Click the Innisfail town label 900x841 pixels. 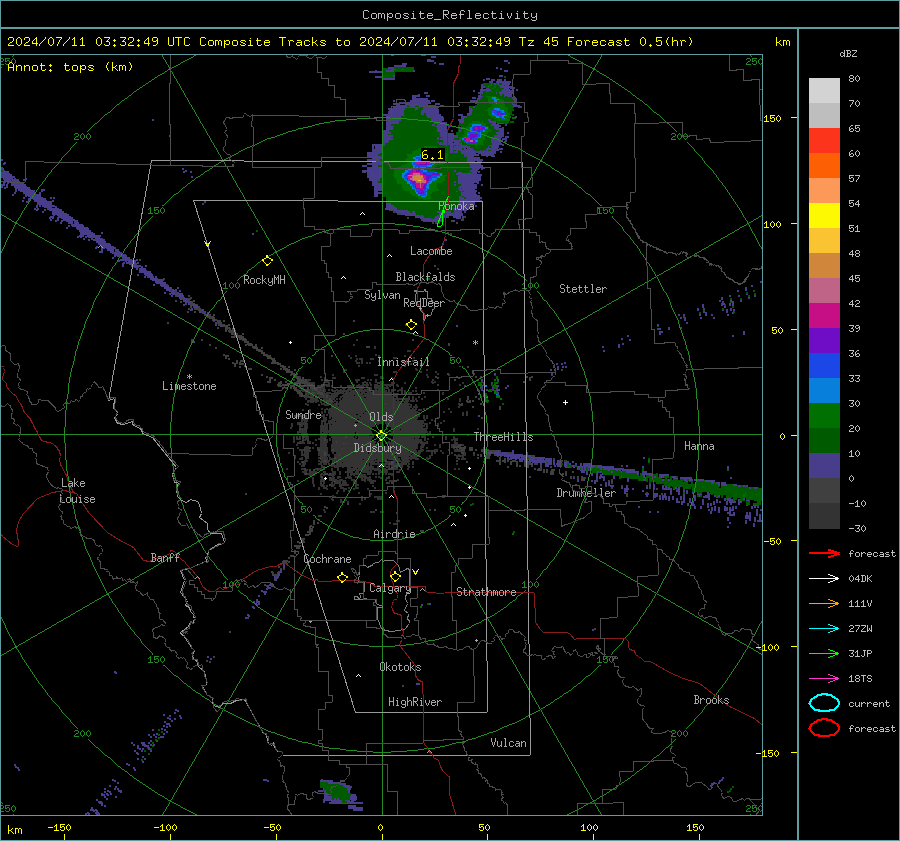403,362
